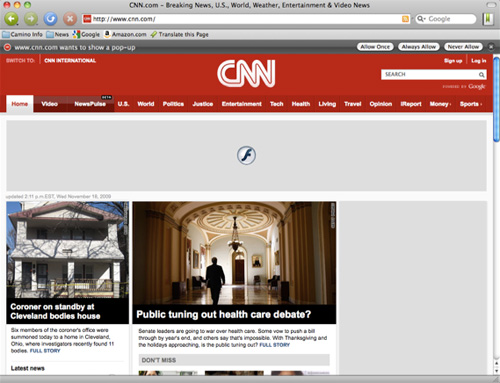Screen dimensions: 500x383
Task: Open the Opinion section
Action: coord(381,104)
